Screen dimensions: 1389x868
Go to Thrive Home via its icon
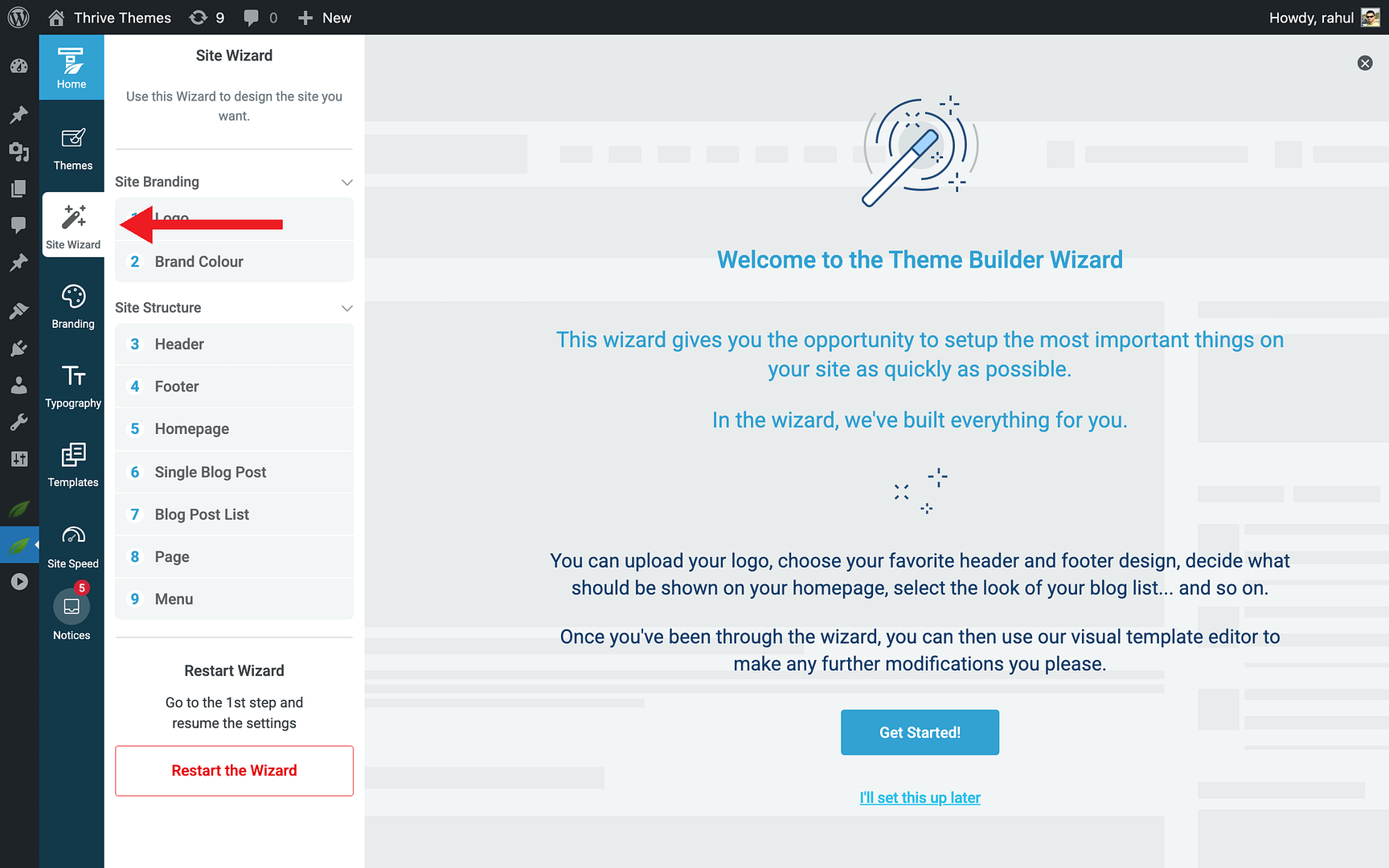point(72,67)
